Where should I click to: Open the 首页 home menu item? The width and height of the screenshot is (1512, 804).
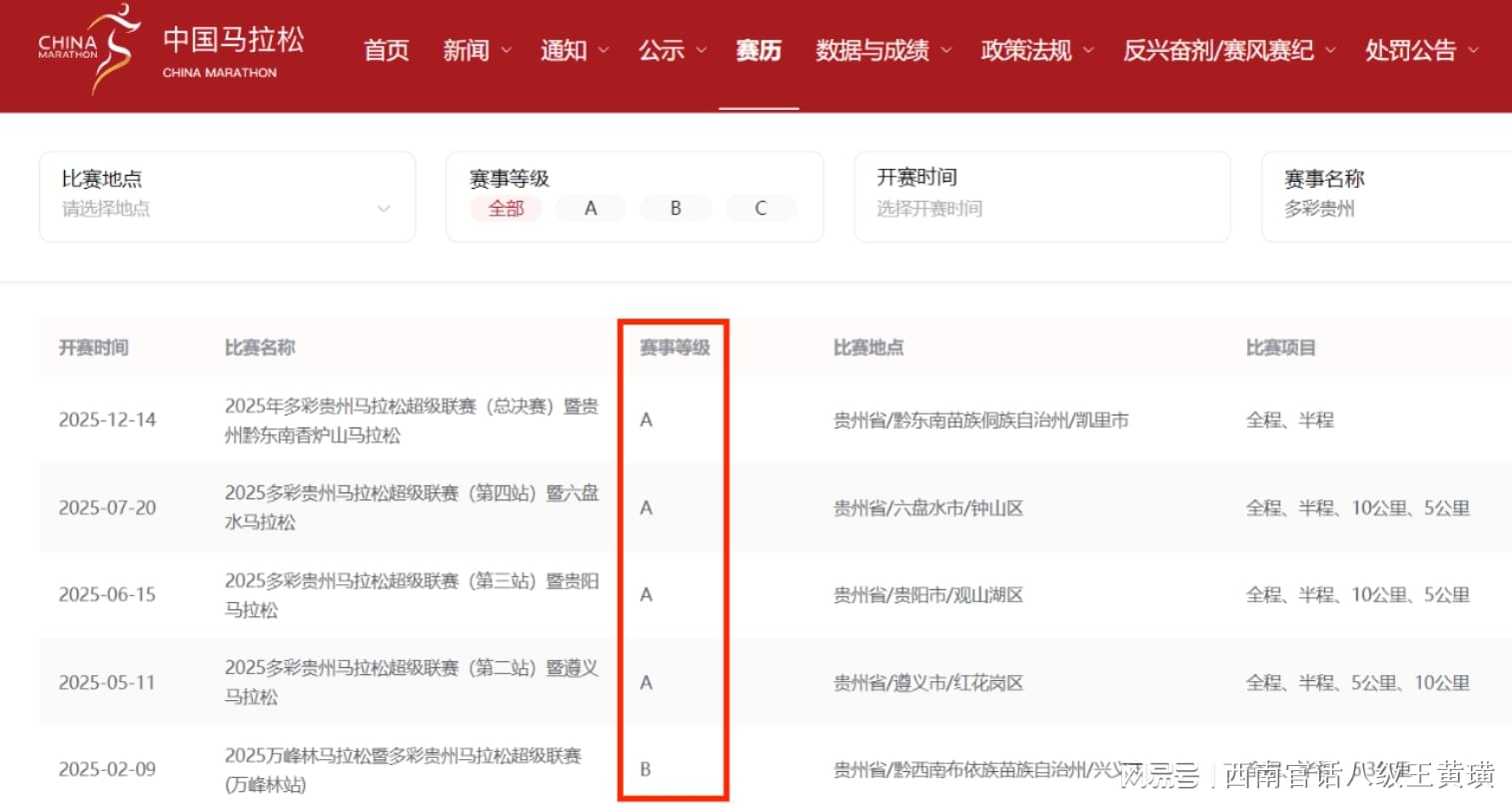coord(386,50)
